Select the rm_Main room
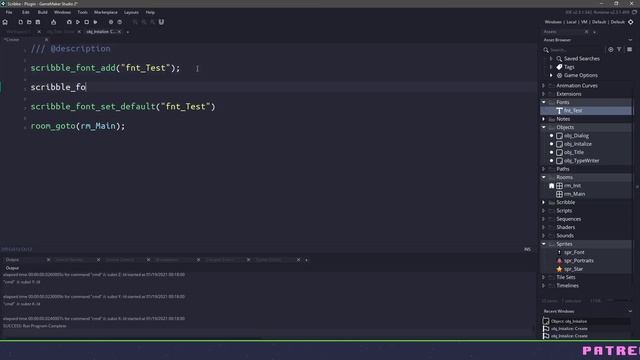The image size is (640, 360). [x=574, y=194]
